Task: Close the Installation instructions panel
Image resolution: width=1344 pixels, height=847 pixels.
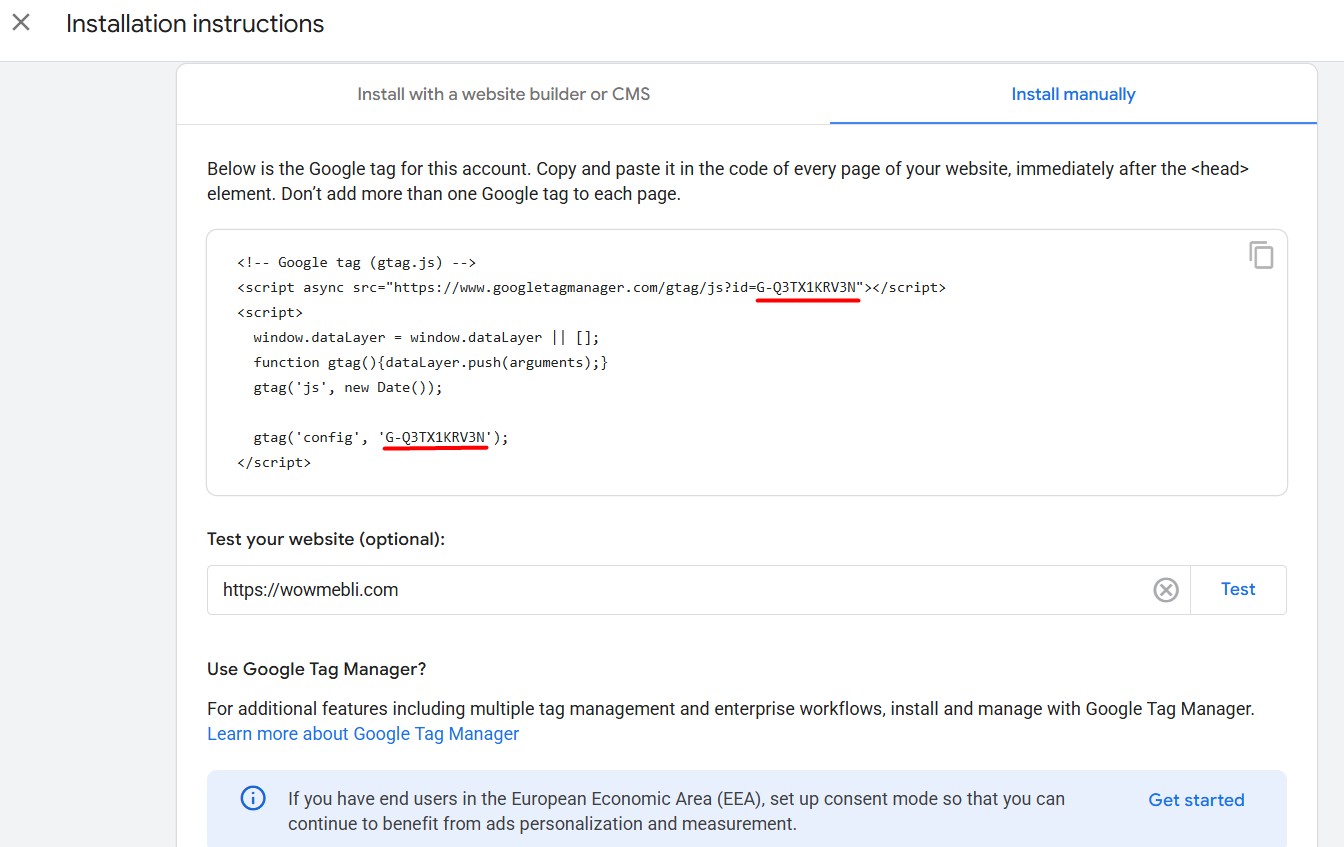Action: pyautogui.click(x=21, y=23)
